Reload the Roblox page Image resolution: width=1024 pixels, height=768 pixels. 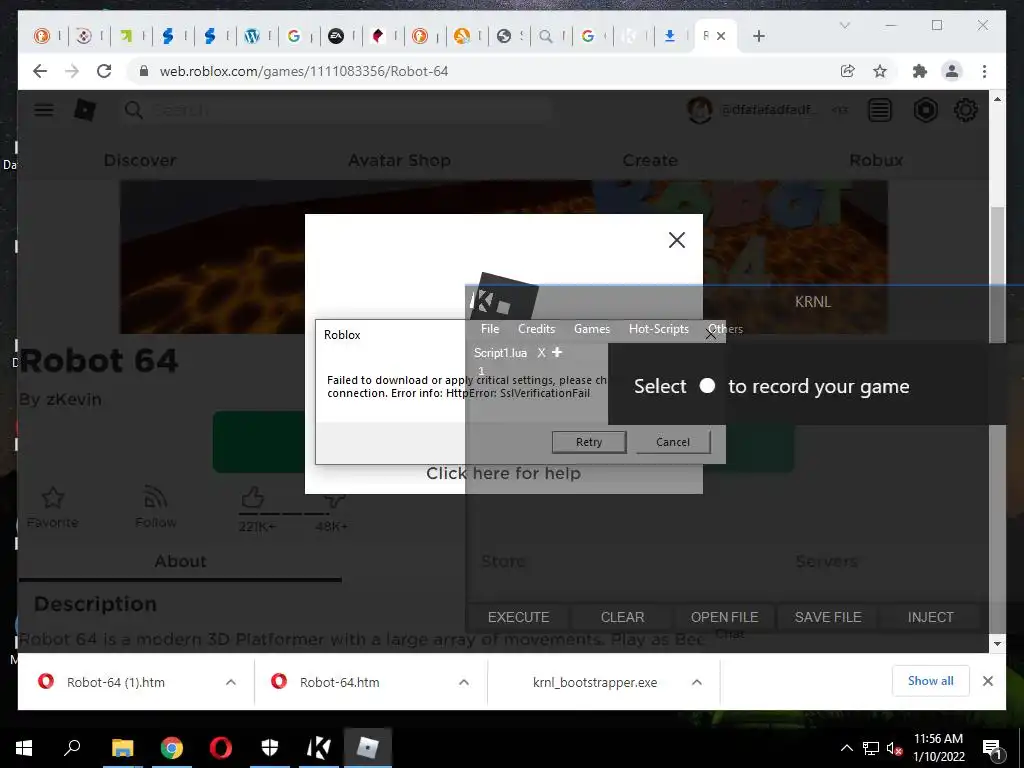pos(104,71)
